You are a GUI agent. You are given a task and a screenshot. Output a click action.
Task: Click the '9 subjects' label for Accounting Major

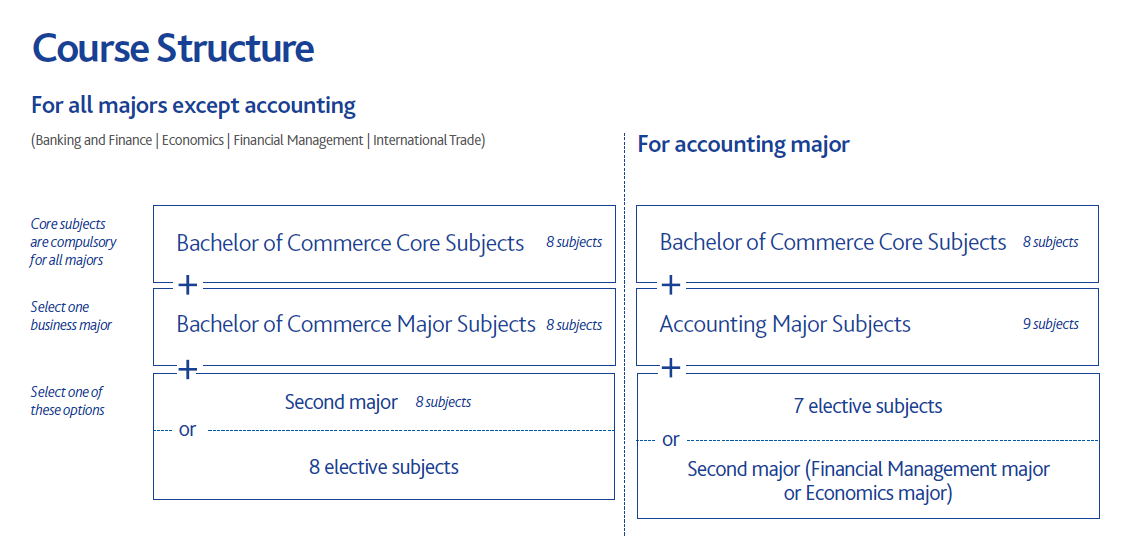click(x=1050, y=325)
